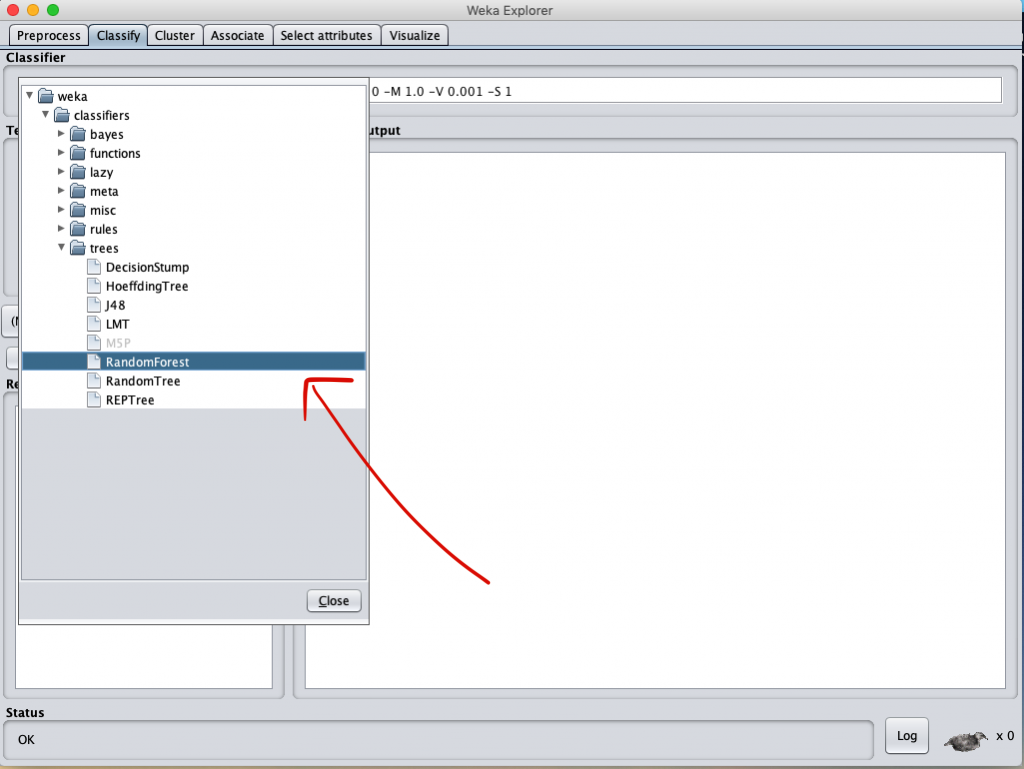Viewport: 1024px width, 769px height.
Task: Click the RandomTree file icon
Action: click(94, 381)
